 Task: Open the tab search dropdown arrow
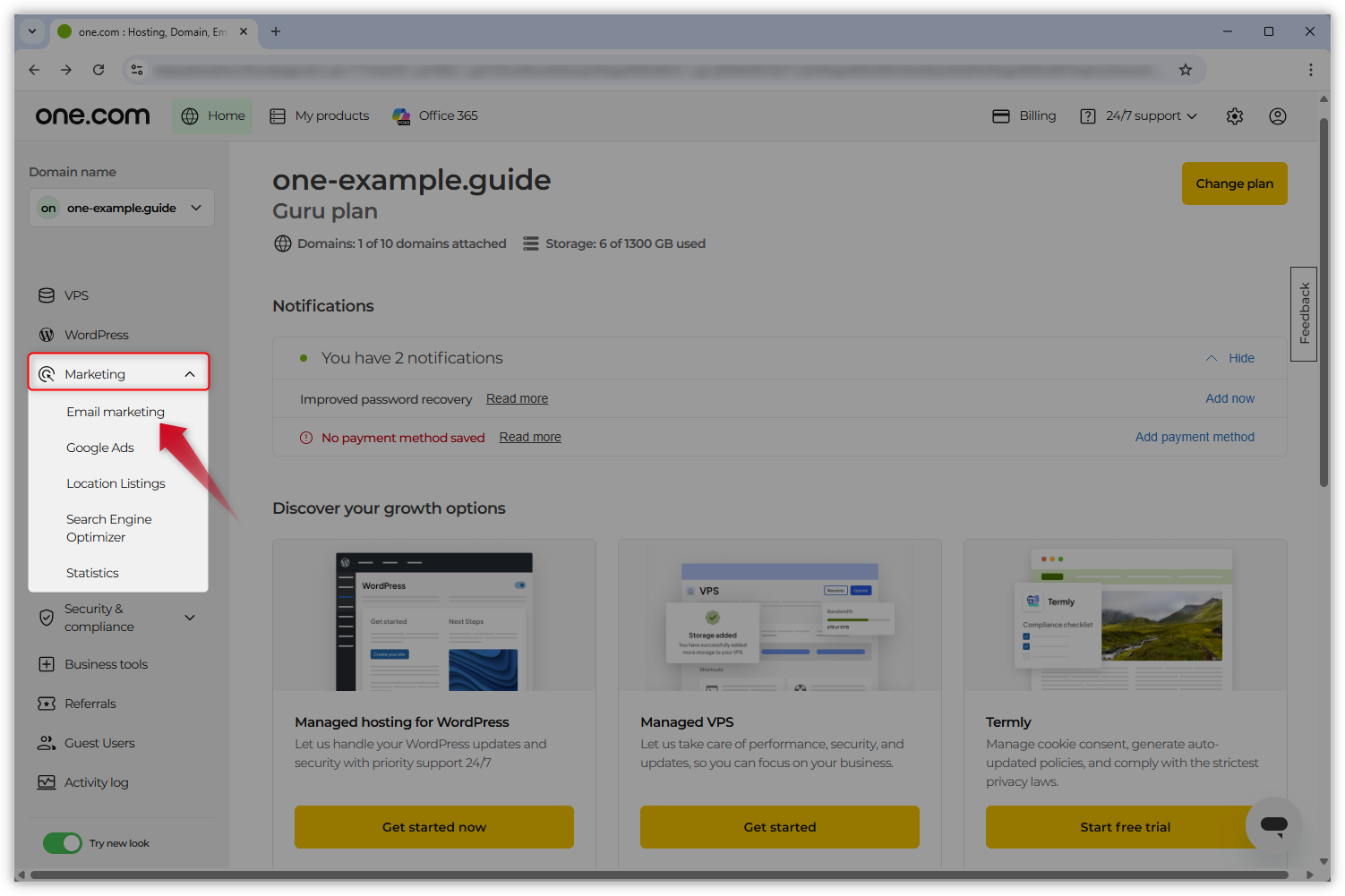pyautogui.click(x=32, y=31)
